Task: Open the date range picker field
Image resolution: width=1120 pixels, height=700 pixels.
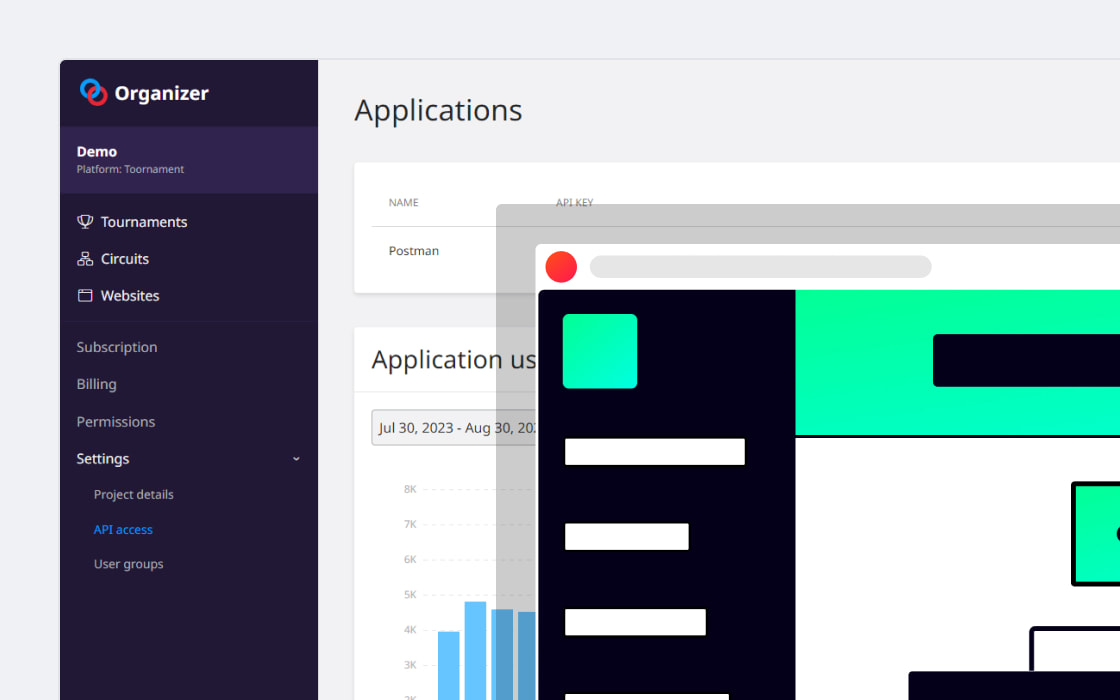Action: click(x=455, y=428)
